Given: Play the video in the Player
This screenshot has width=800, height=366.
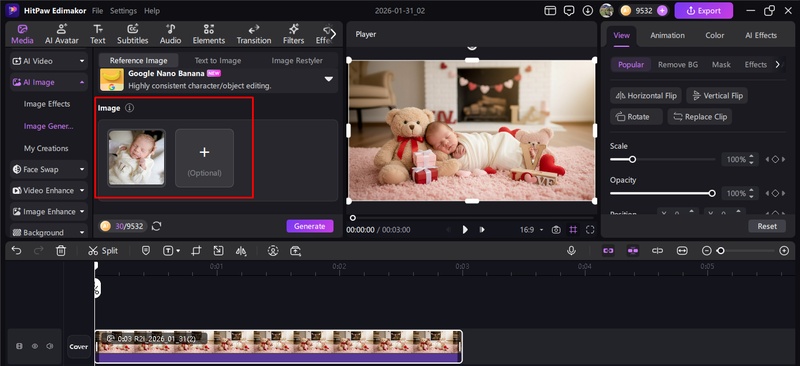Looking at the screenshot, I should 465,230.
